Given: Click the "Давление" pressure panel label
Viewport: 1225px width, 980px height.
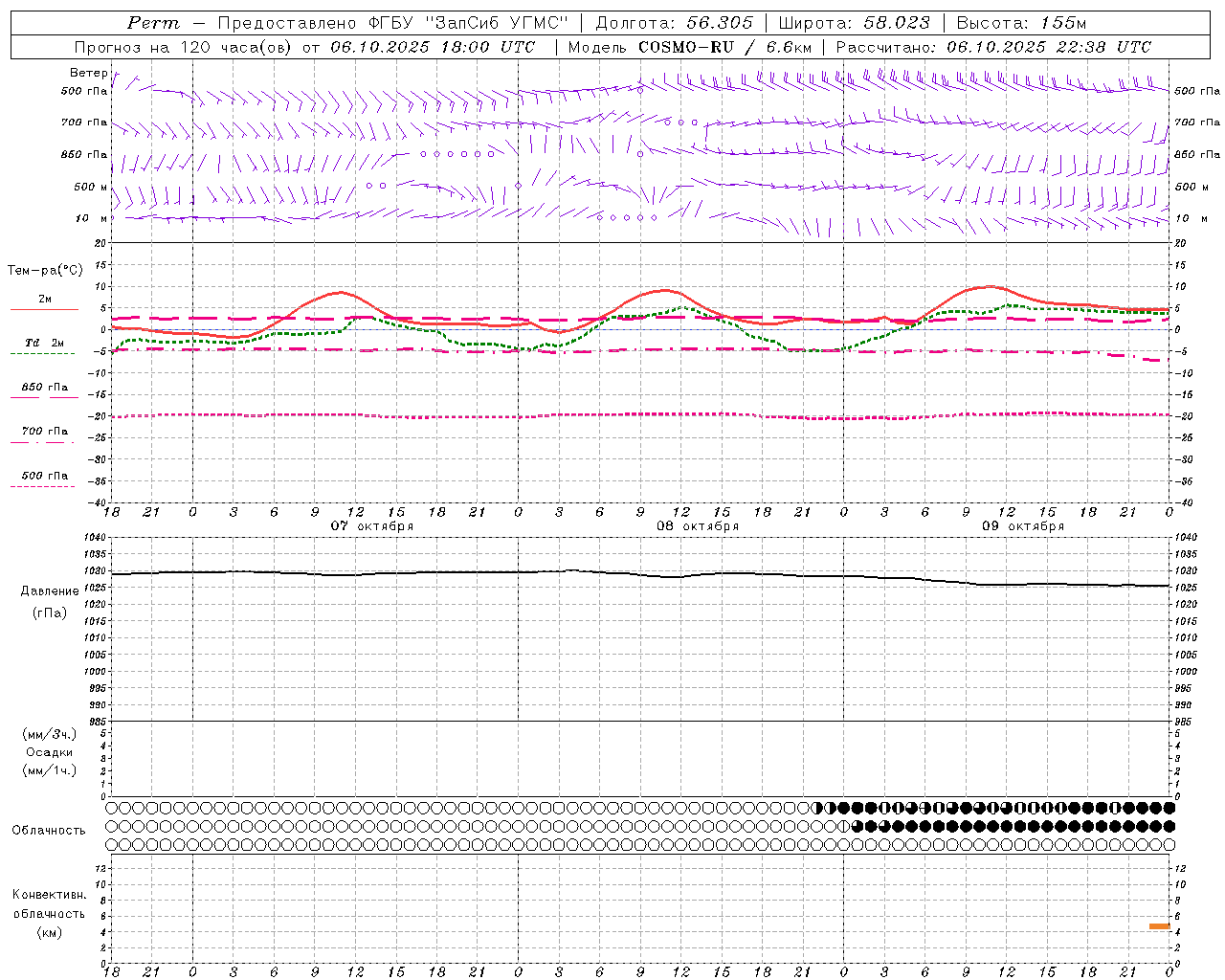Looking at the screenshot, I should (x=50, y=591).
